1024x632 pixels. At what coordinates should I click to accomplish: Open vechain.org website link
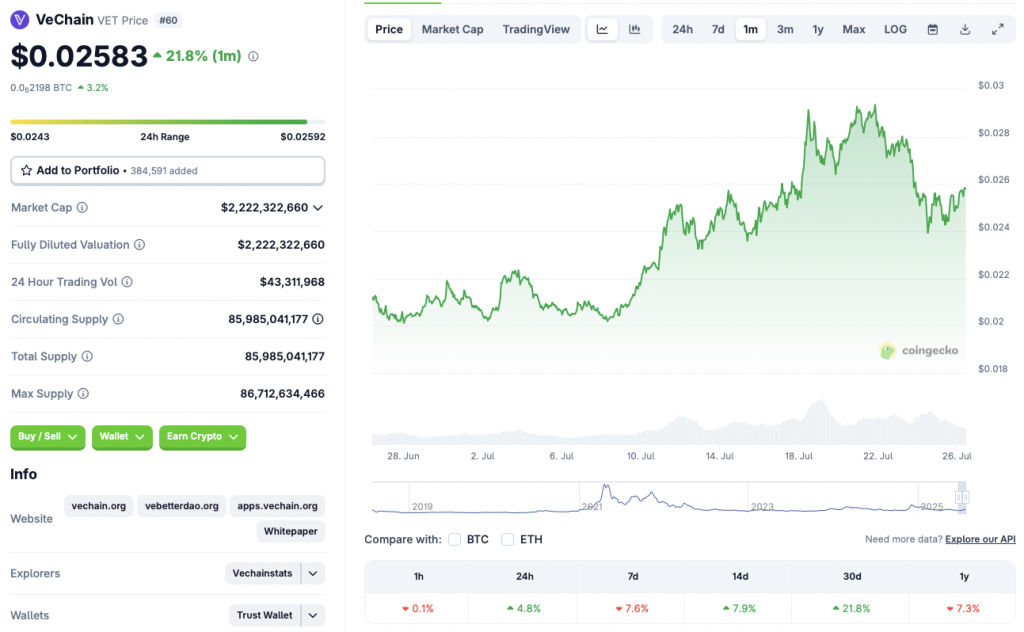click(99, 506)
